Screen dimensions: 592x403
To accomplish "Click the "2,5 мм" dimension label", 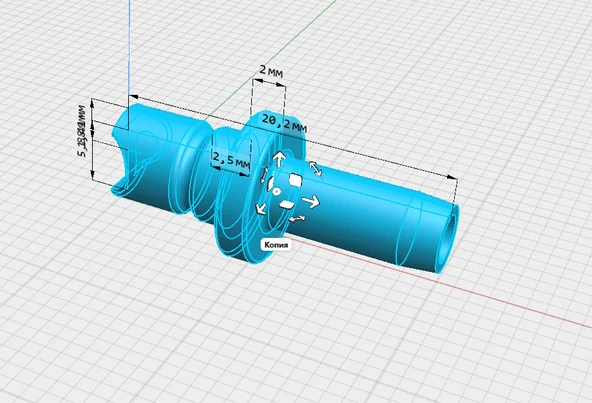I will click(231, 160).
